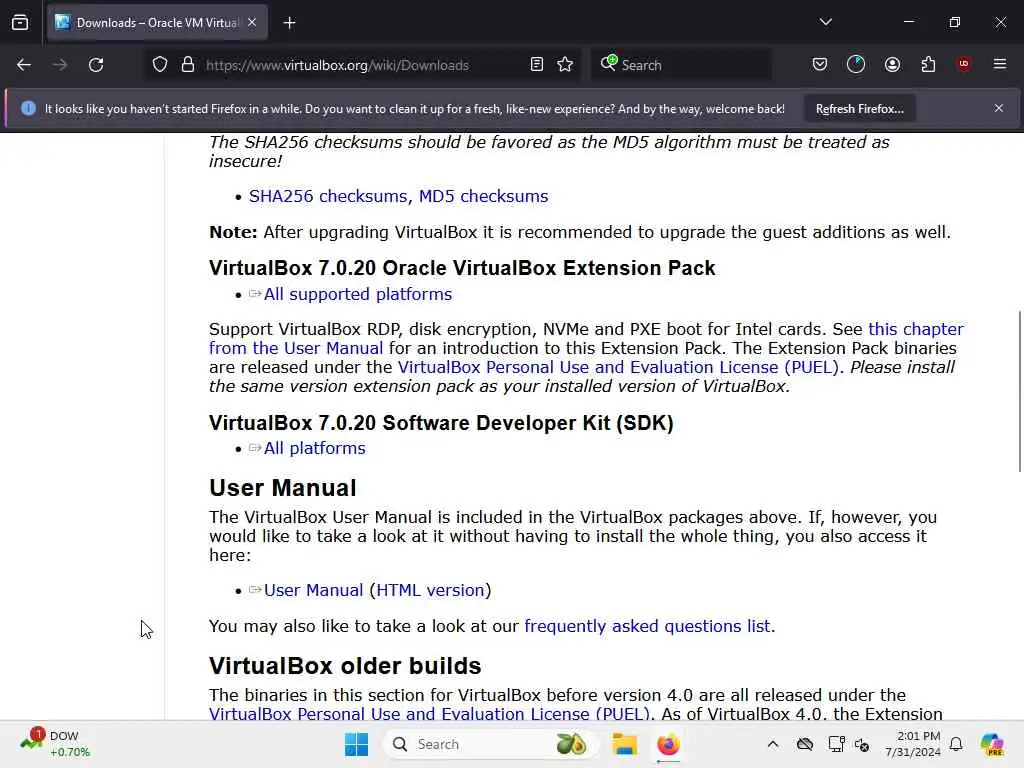This screenshot has width=1024, height=768.
Task: Show hidden system tray icons chevron
Action: 773,744
